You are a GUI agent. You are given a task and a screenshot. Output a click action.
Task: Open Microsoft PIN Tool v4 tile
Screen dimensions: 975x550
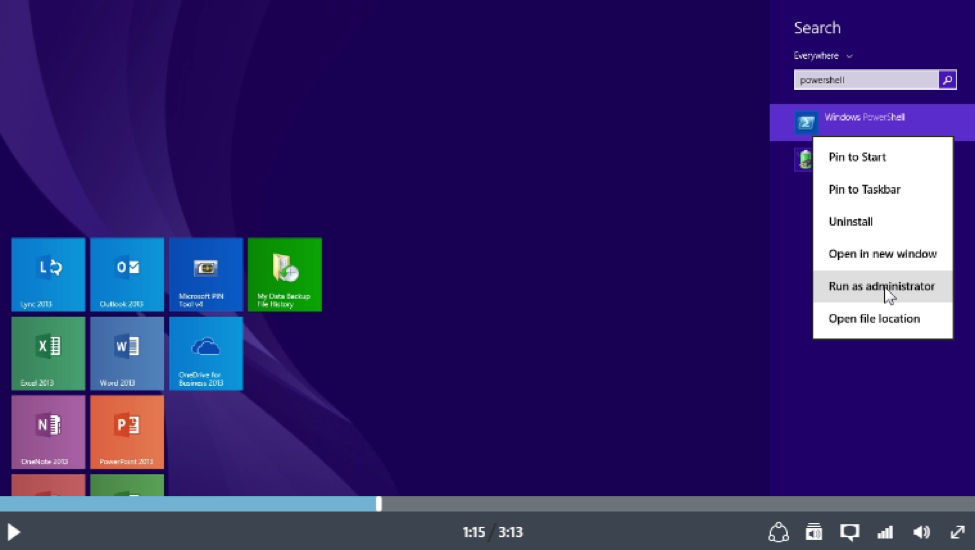(x=206, y=274)
